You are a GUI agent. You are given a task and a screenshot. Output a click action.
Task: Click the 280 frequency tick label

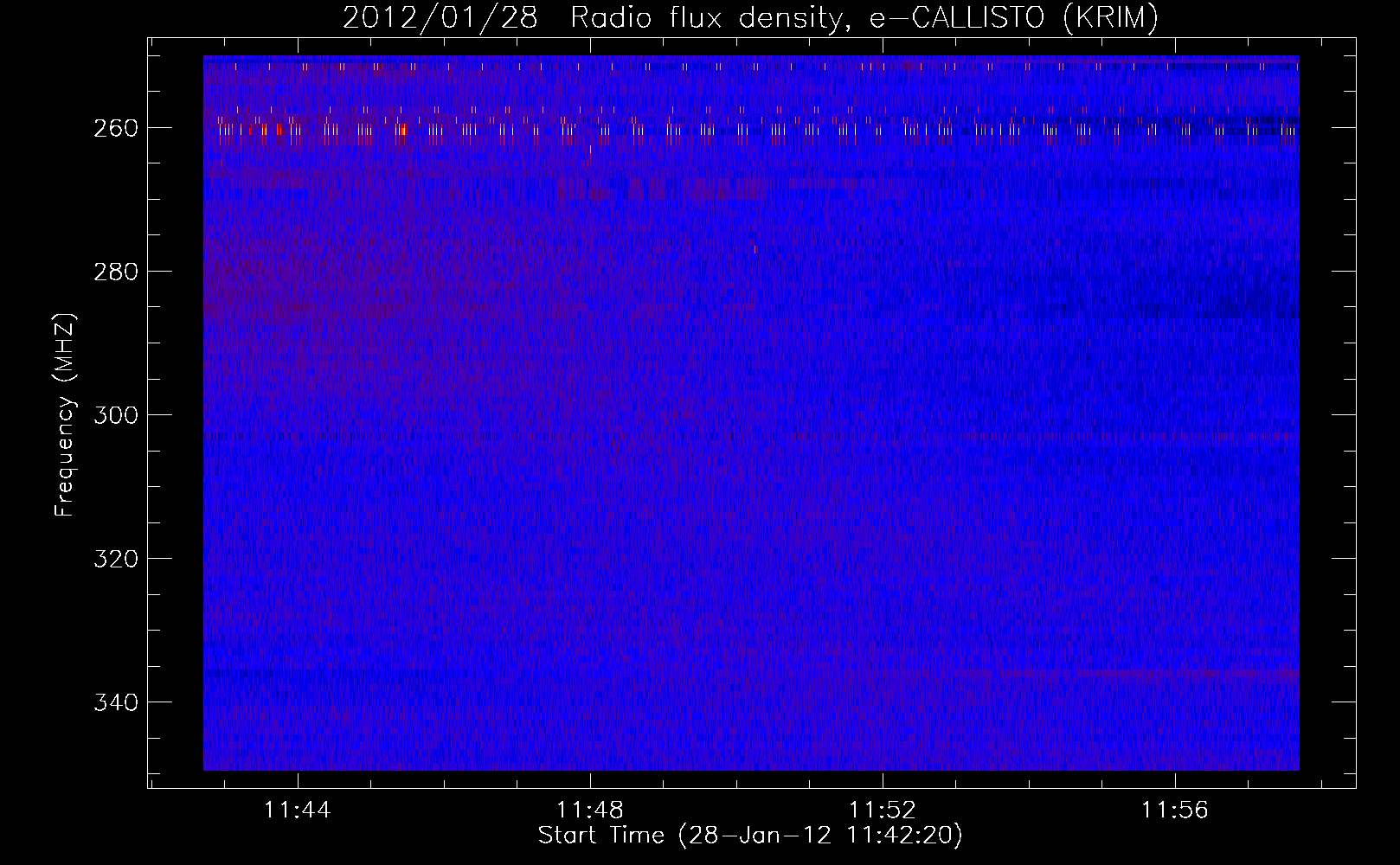116,272
